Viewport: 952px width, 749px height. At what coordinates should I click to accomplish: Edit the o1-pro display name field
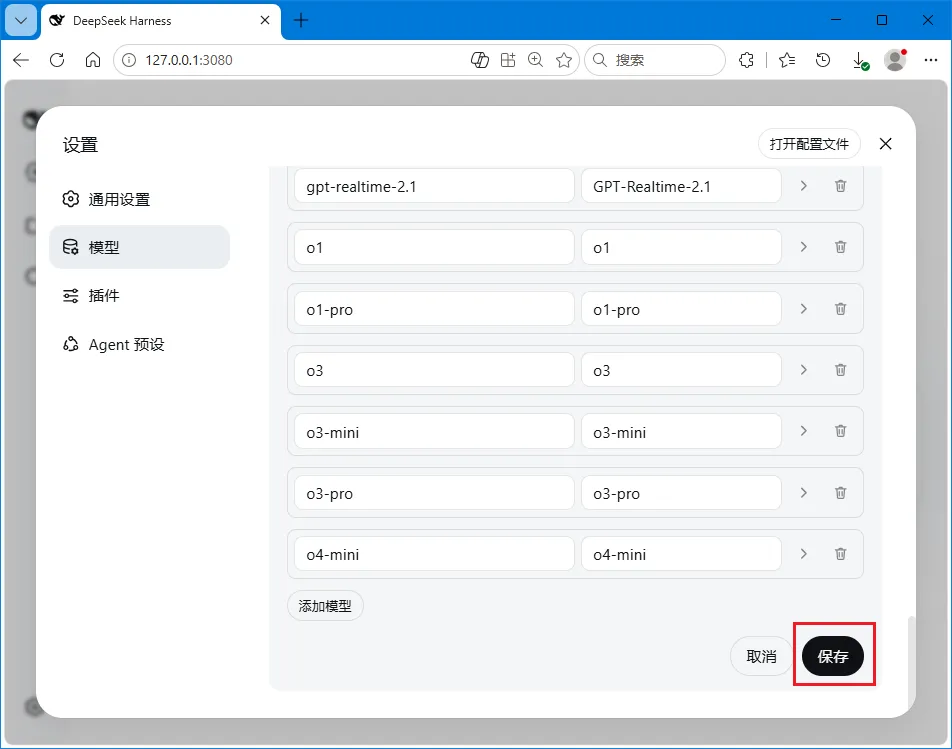pyautogui.click(x=681, y=310)
